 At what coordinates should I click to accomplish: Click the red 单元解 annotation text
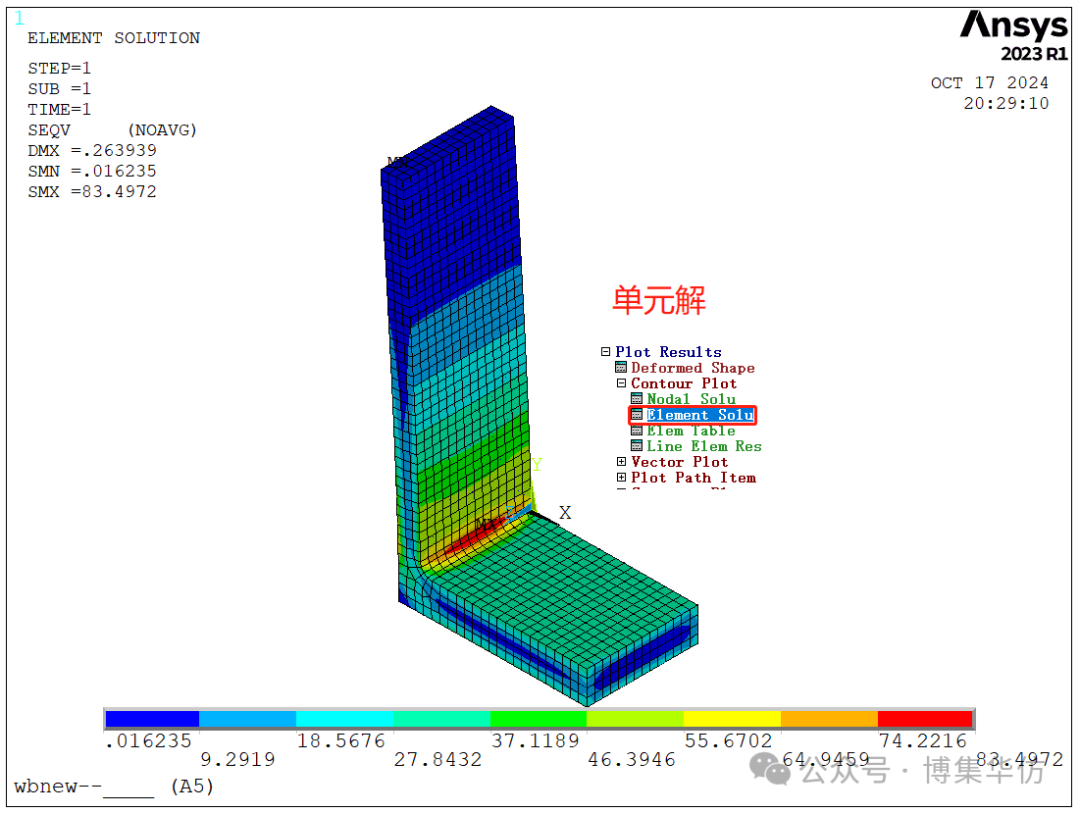(x=659, y=300)
